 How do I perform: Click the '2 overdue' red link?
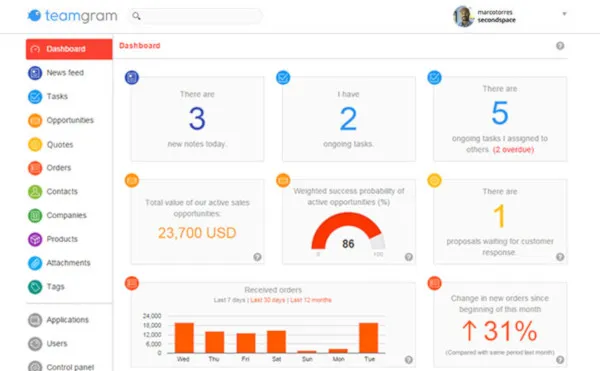pos(513,150)
